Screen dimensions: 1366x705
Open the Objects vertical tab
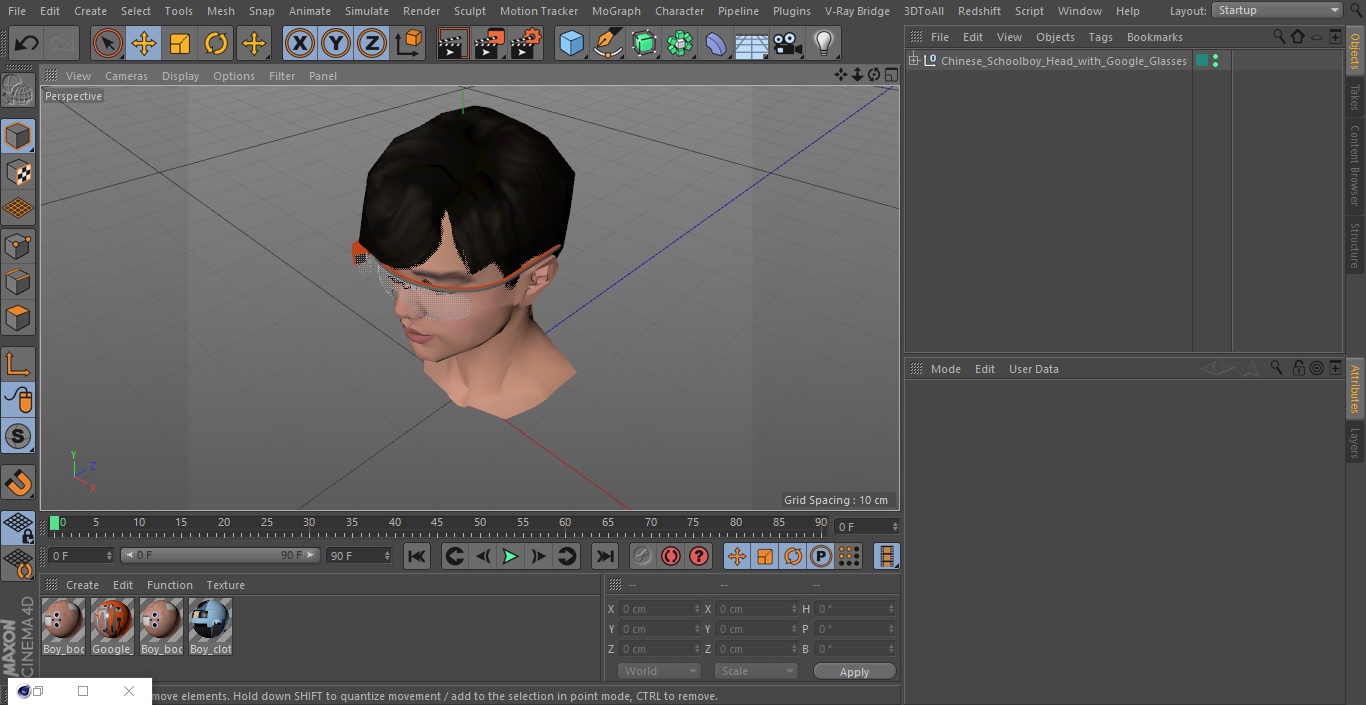click(x=1355, y=51)
